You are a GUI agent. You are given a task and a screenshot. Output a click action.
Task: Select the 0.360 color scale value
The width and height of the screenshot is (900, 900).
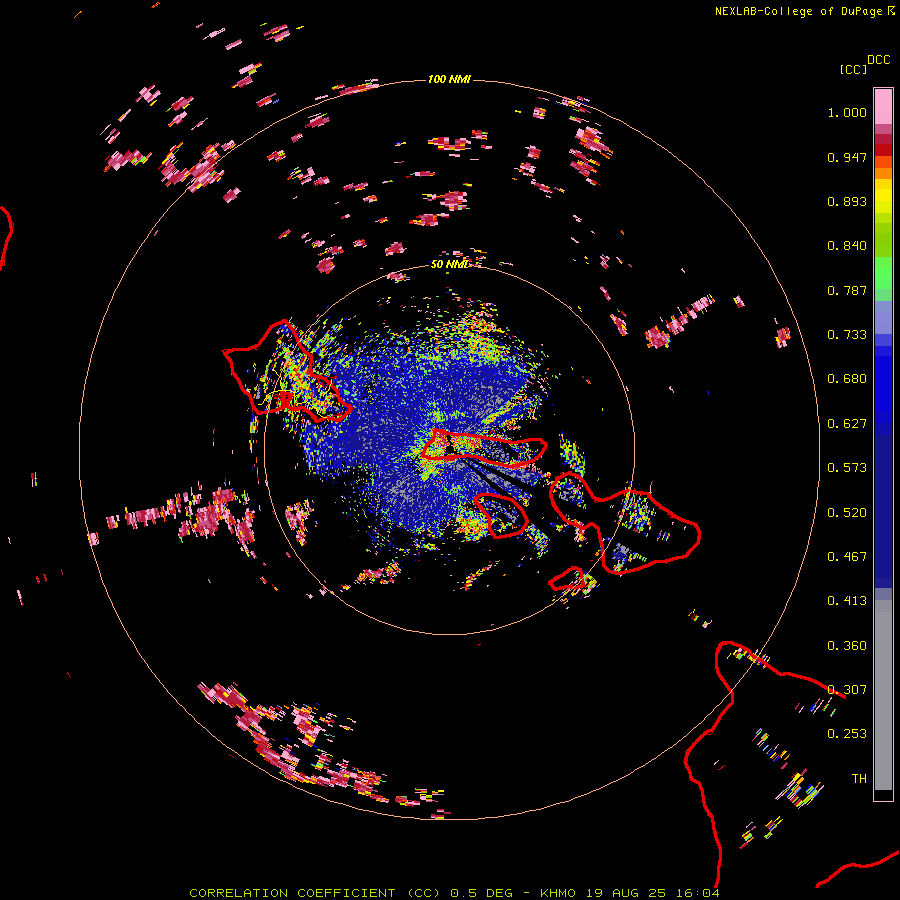pyautogui.click(x=847, y=646)
